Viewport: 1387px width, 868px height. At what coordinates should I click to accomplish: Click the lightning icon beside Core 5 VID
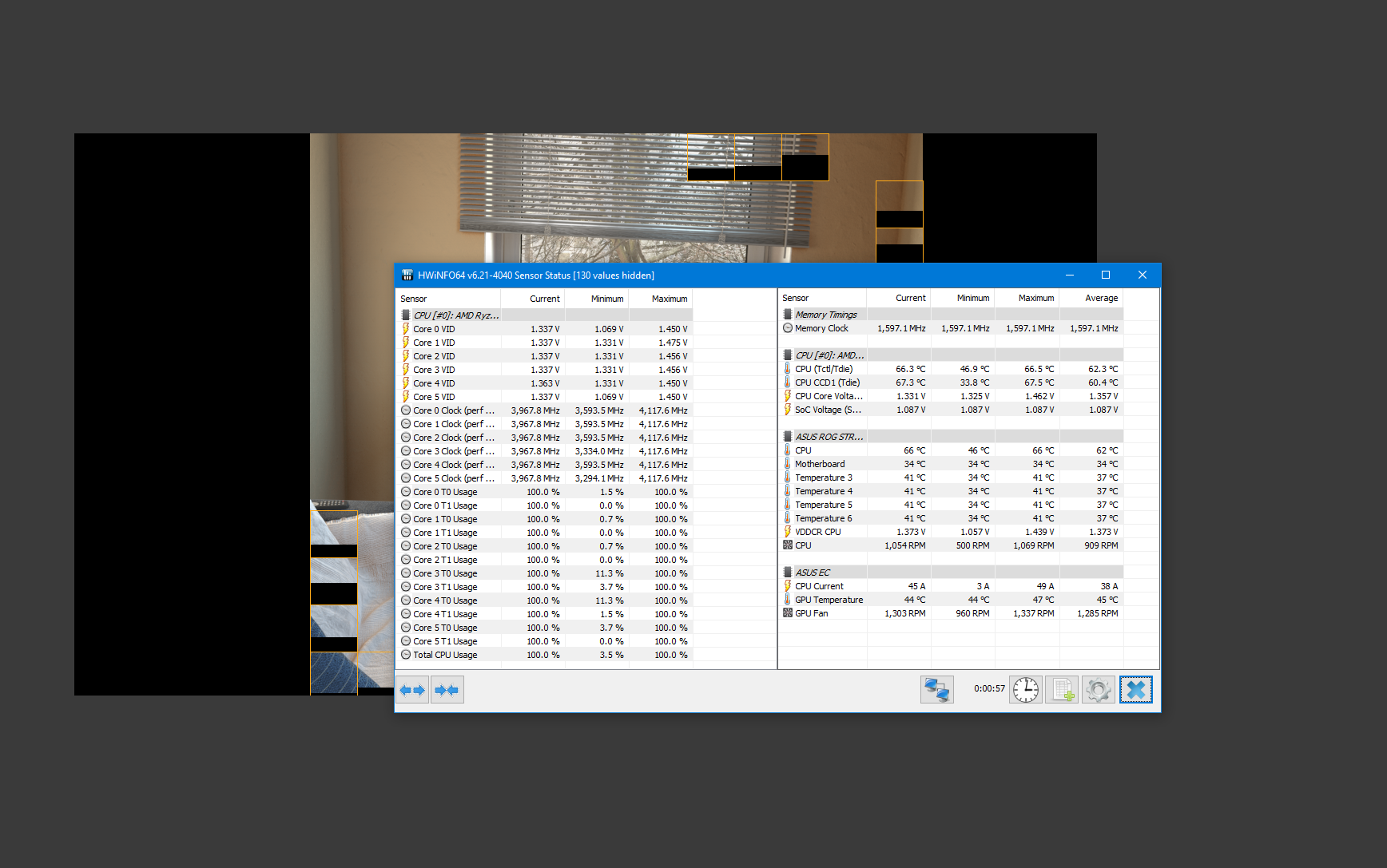[x=406, y=397]
